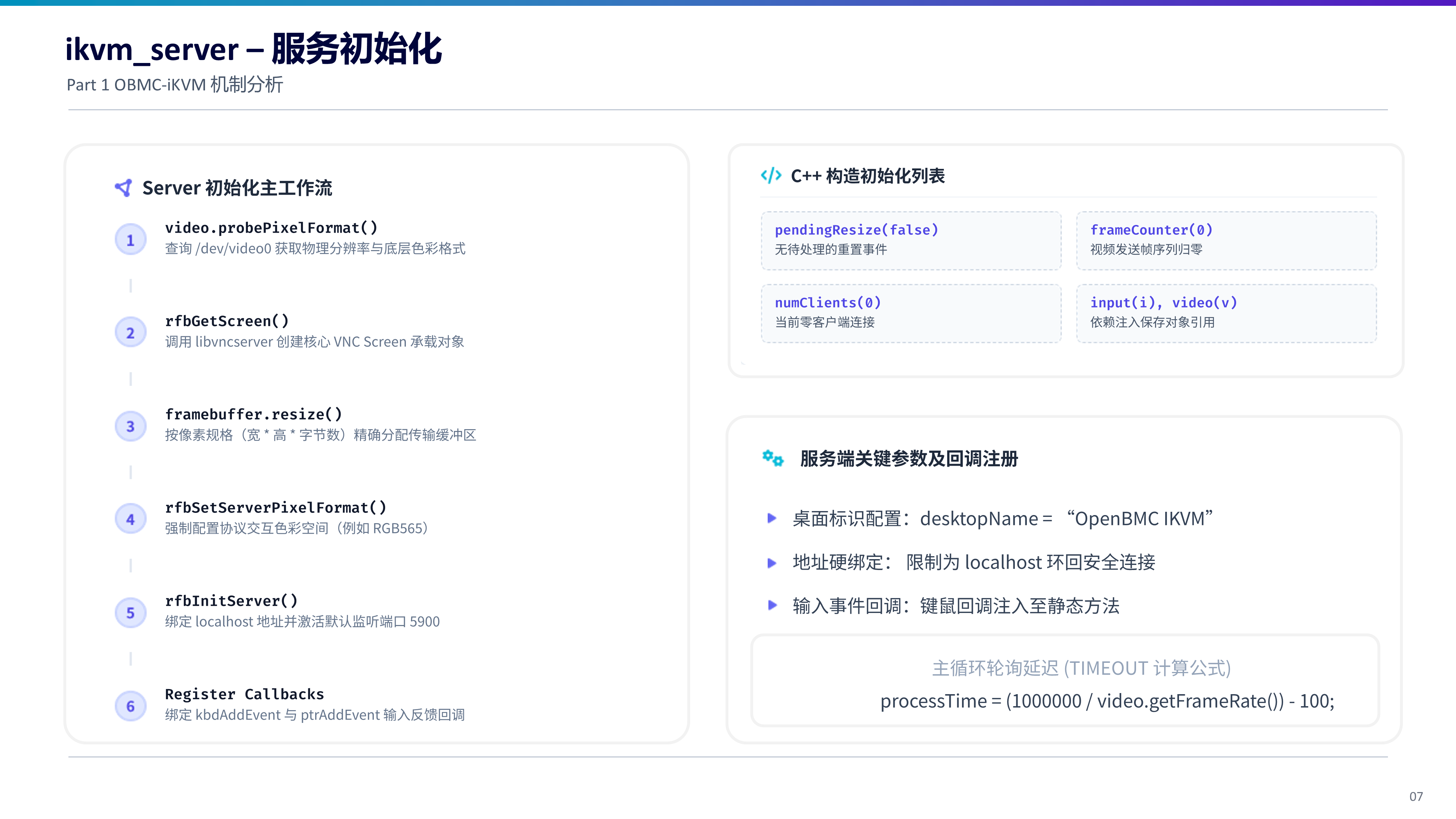Screen dimensions: 1456x819
Task: Select step 4 circle for rfbSetServerPixelFormat()
Action: tap(131, 519)
